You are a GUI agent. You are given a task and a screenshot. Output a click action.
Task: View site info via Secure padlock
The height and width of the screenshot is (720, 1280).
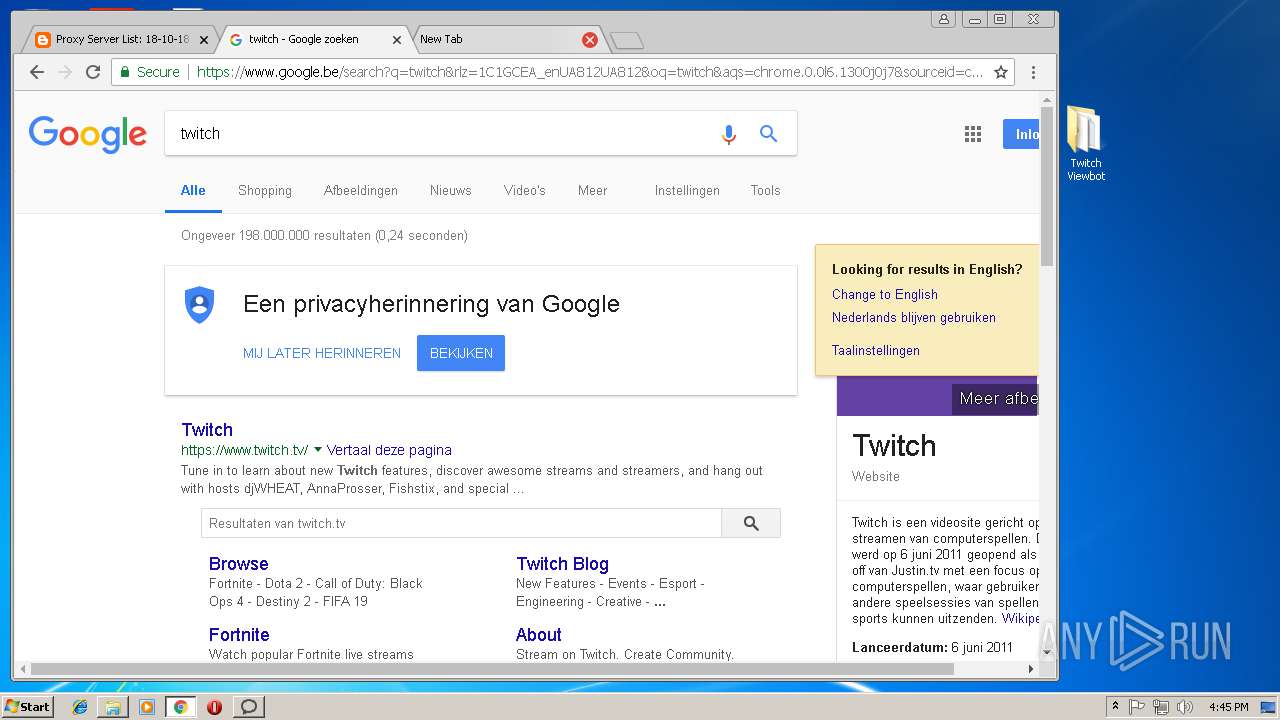(150, 72)
